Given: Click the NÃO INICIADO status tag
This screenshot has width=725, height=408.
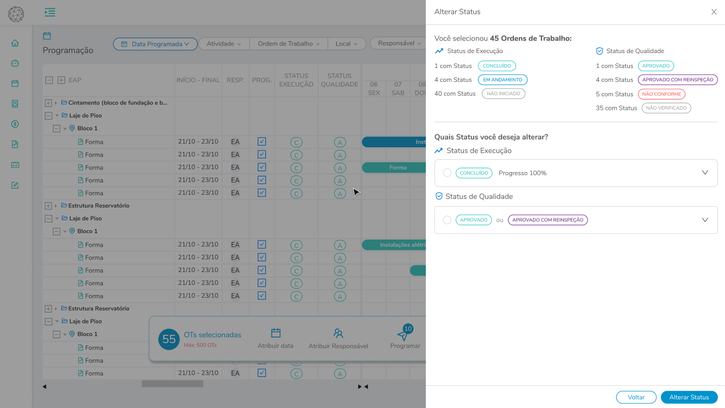Looking at the screenshot, I should [x=504, y=93].
